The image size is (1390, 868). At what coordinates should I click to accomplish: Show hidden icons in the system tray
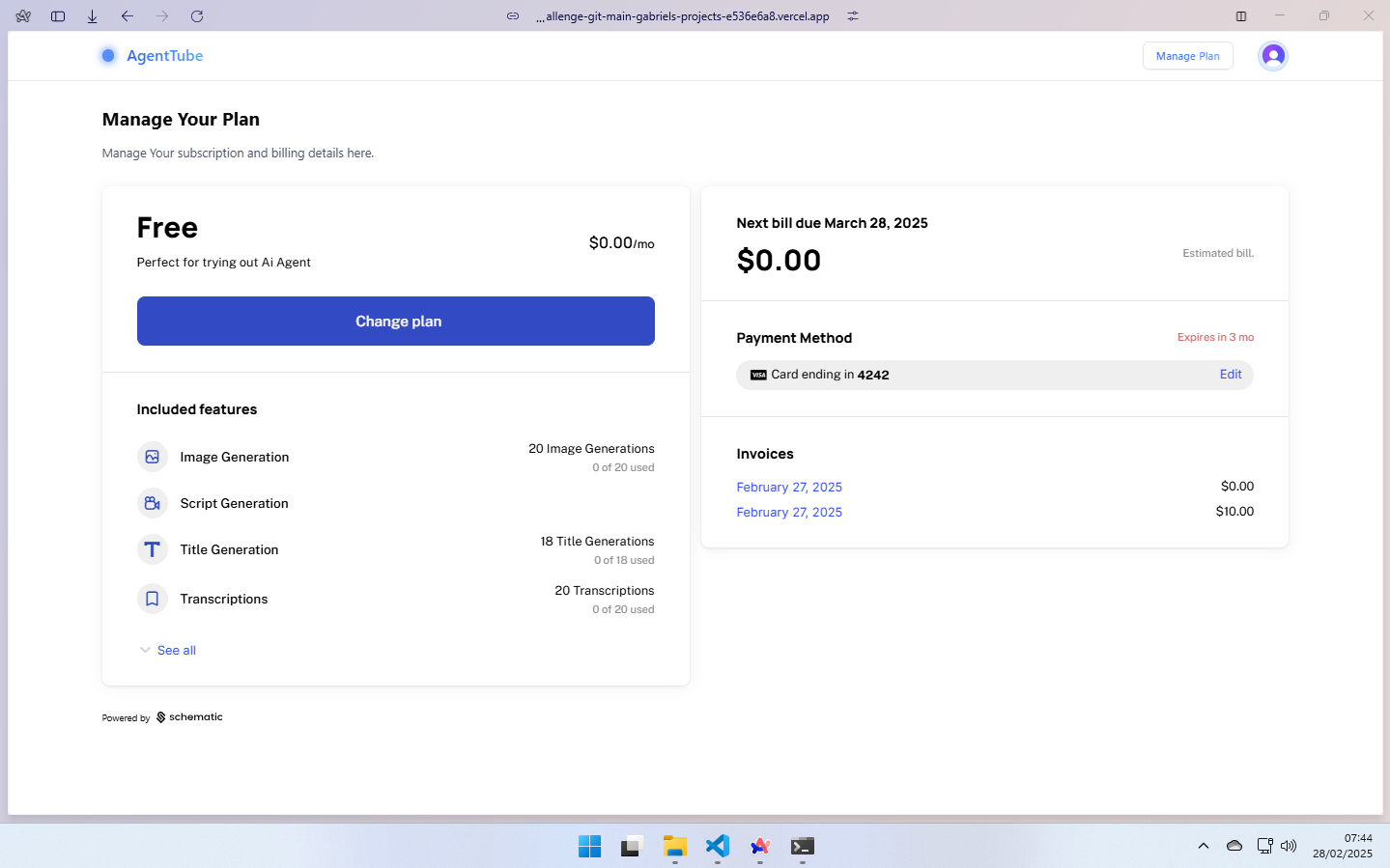pos(1203,845)
